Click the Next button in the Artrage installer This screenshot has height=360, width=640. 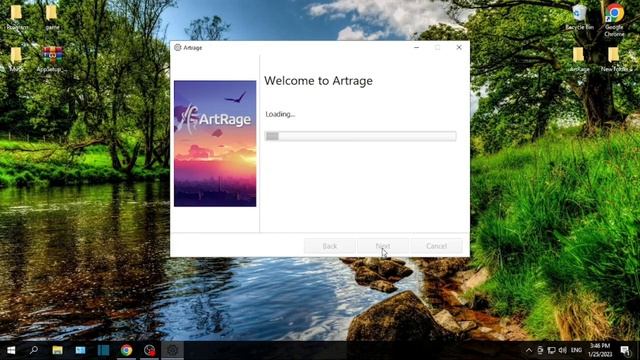click(x=383, y=246)
